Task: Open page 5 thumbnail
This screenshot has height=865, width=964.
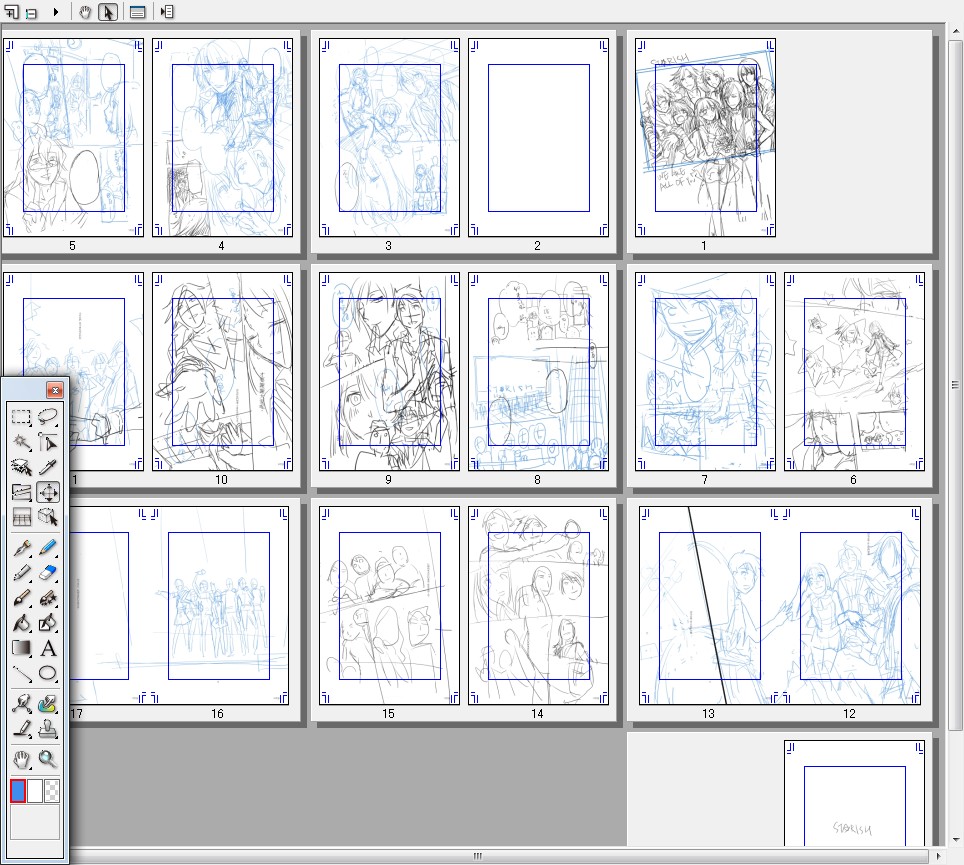Action: [x=73, y=138]
